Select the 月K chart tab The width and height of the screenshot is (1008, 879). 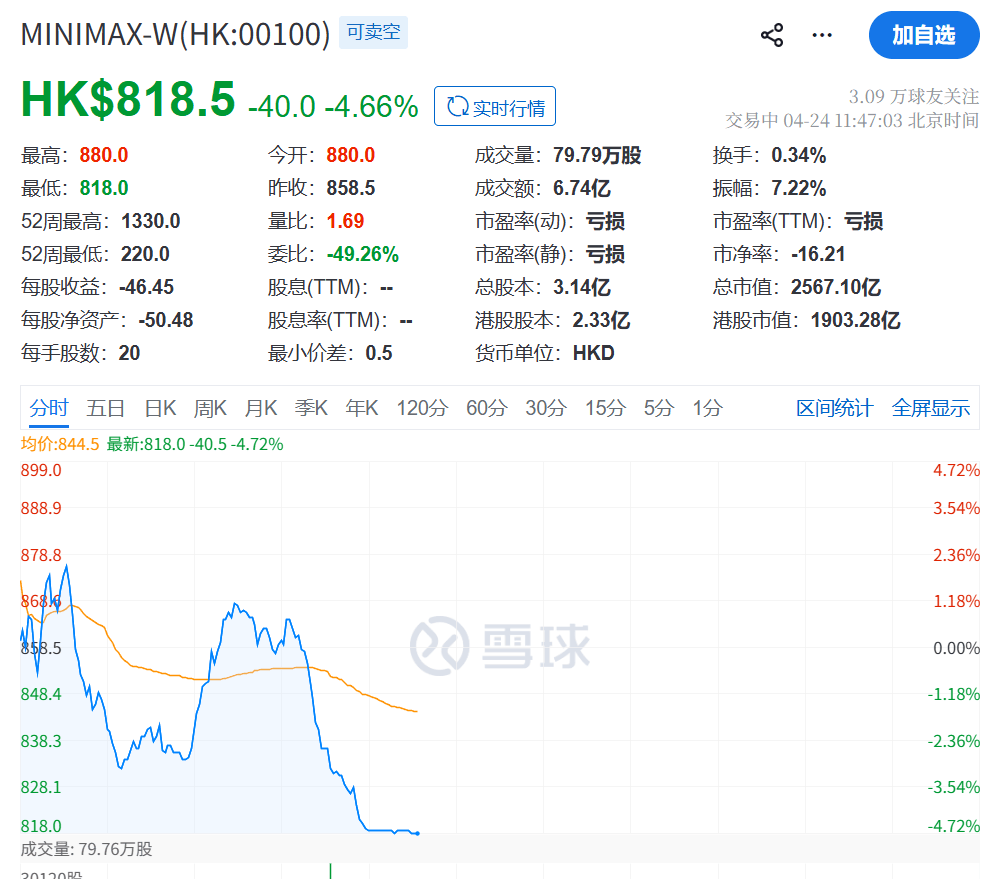(261, 408)
